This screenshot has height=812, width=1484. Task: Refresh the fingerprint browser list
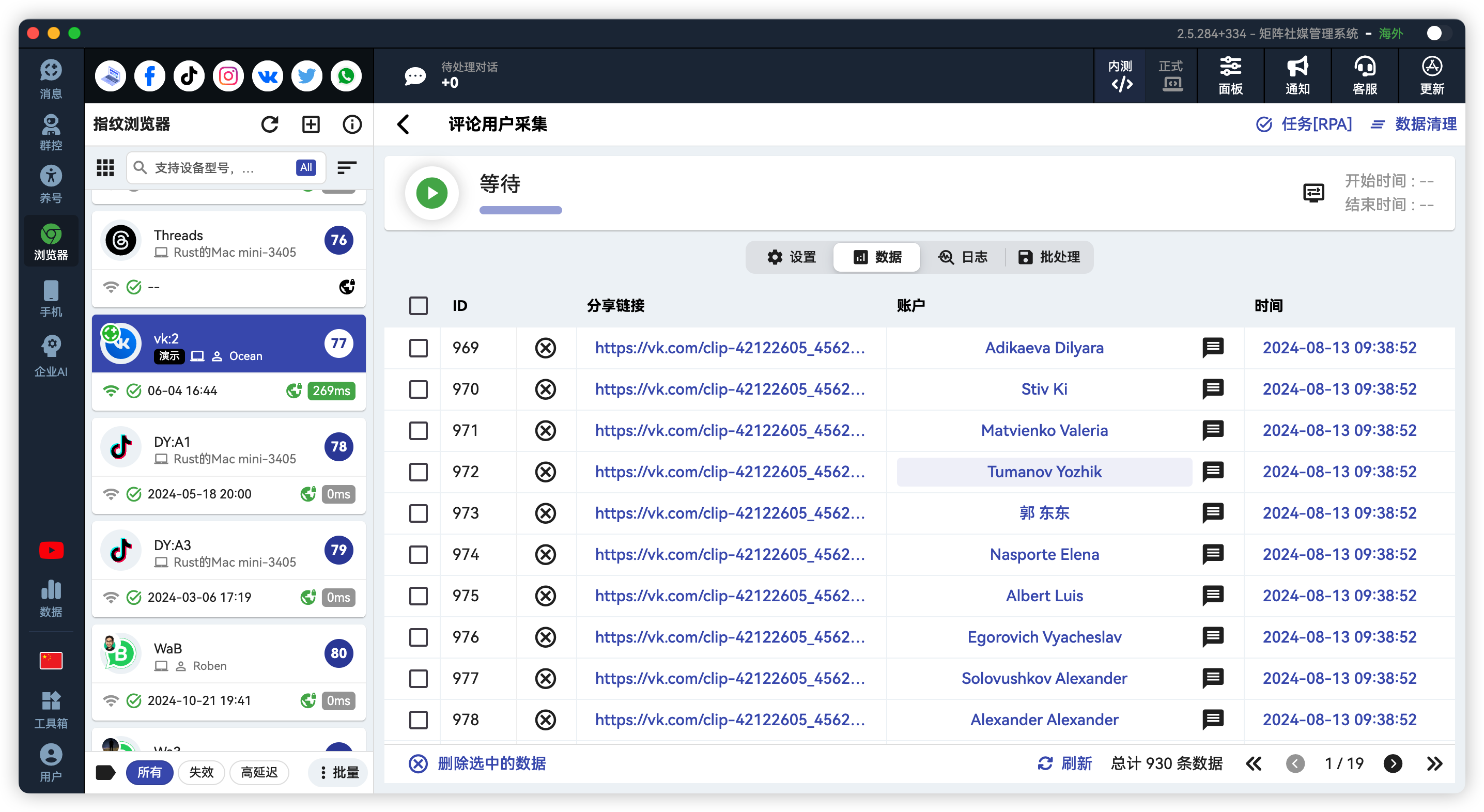pos(270,124)
